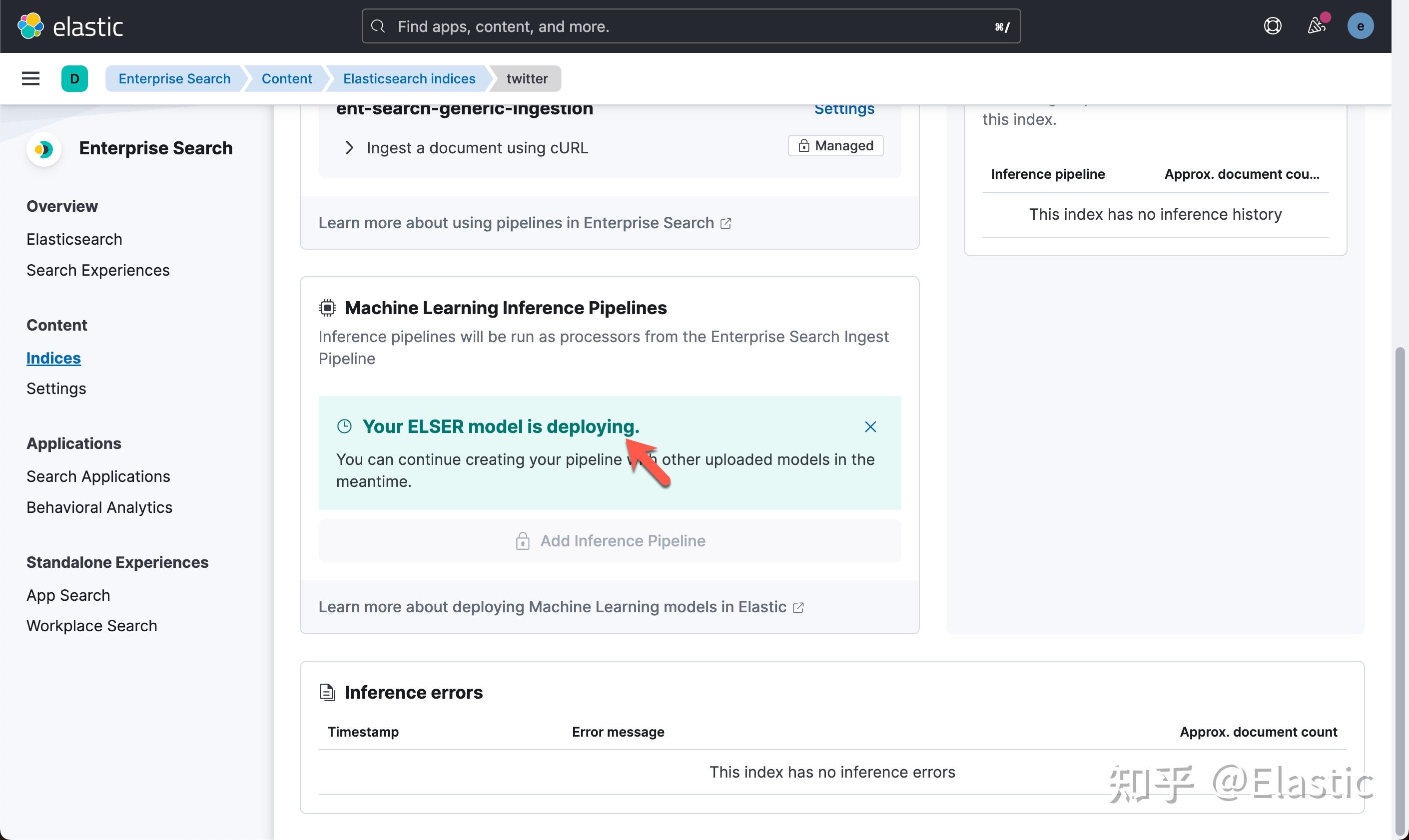Click the green D deployment icon
The image size is (1409, 840).
click(75, 78)
